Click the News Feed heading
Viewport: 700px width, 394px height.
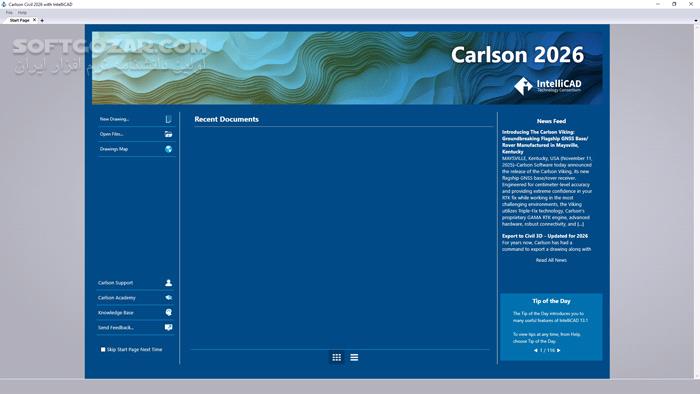(x=551, y=121)
